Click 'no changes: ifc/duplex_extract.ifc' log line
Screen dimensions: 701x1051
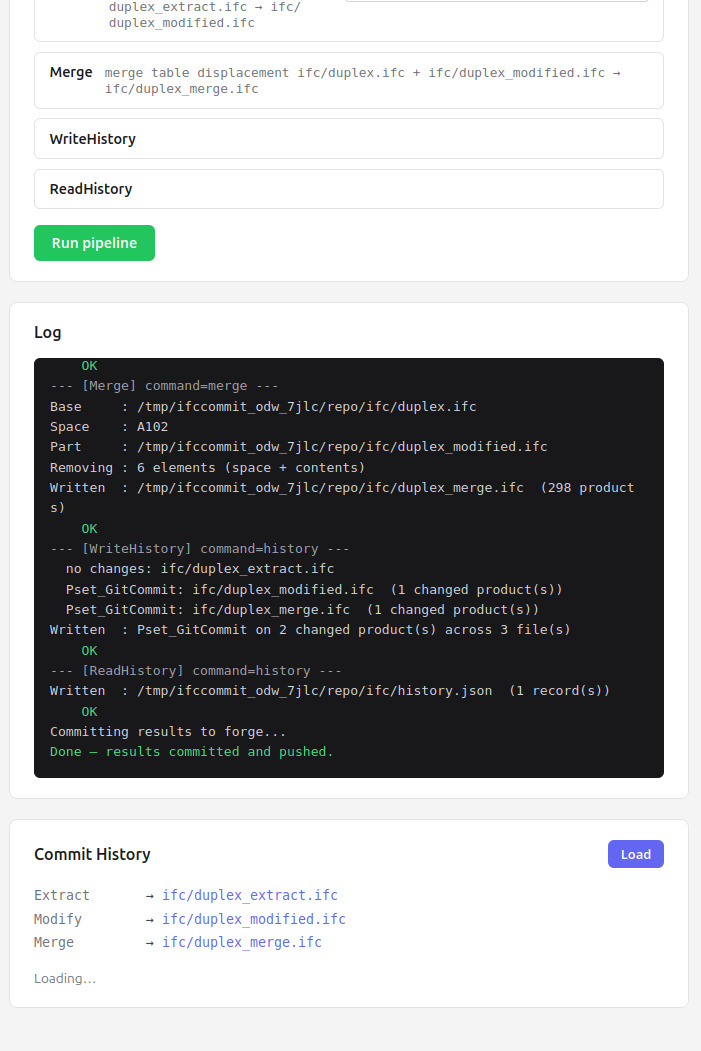pyautogui.click(x=200, y=569)
